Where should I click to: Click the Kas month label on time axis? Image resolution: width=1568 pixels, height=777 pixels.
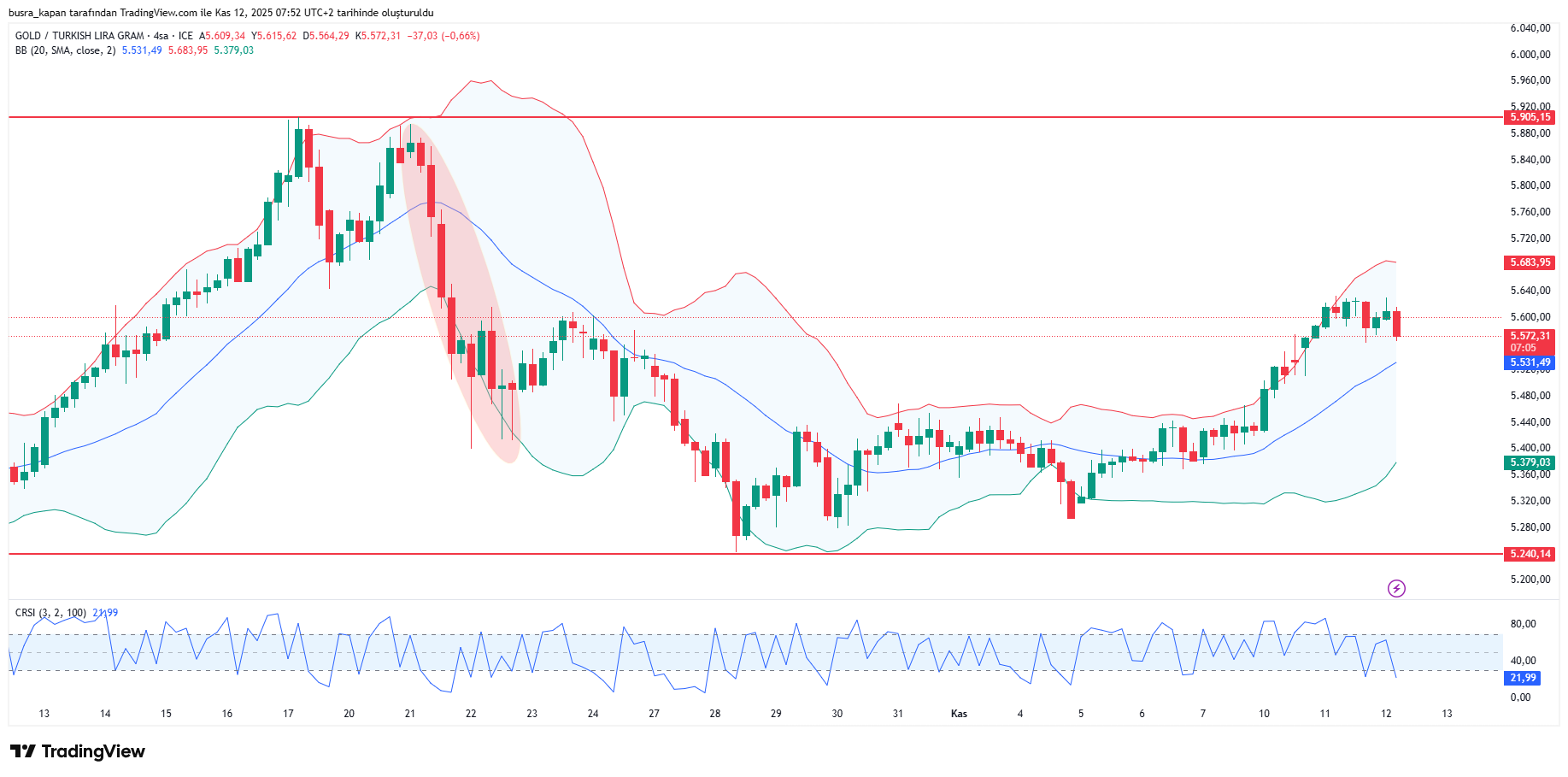coord(959,714)
